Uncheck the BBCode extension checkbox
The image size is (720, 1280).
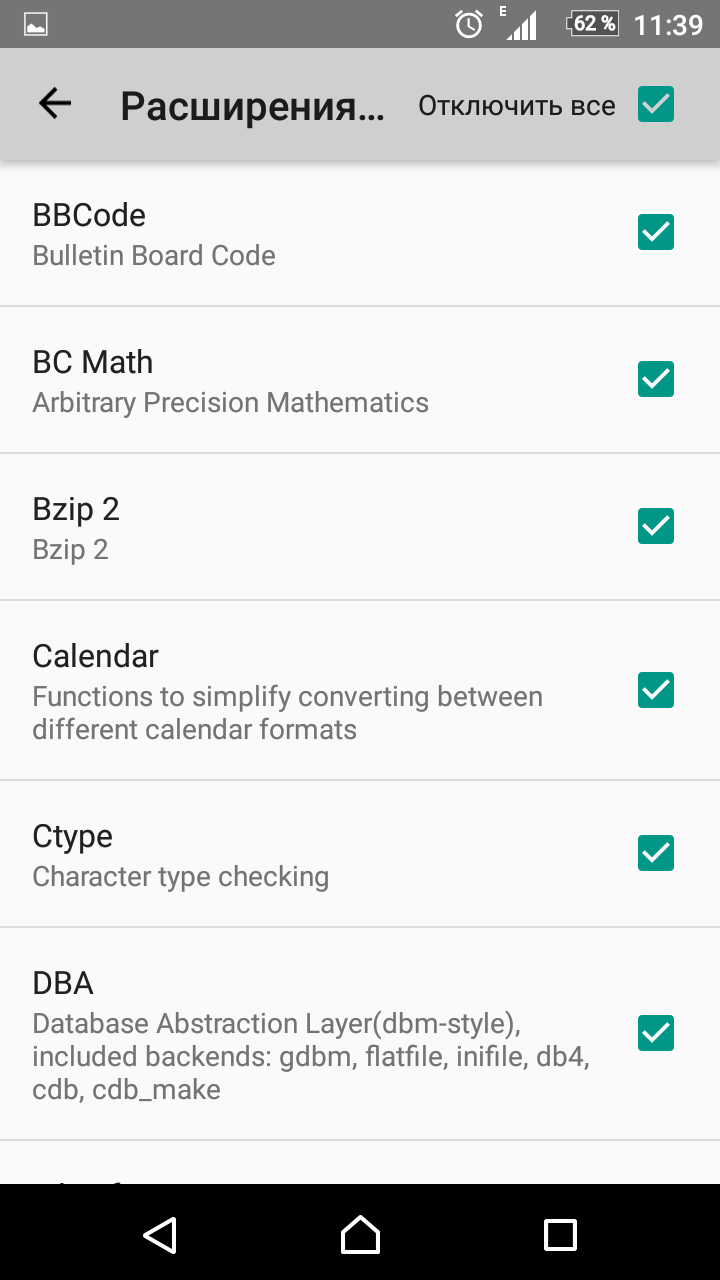[656, 232]
